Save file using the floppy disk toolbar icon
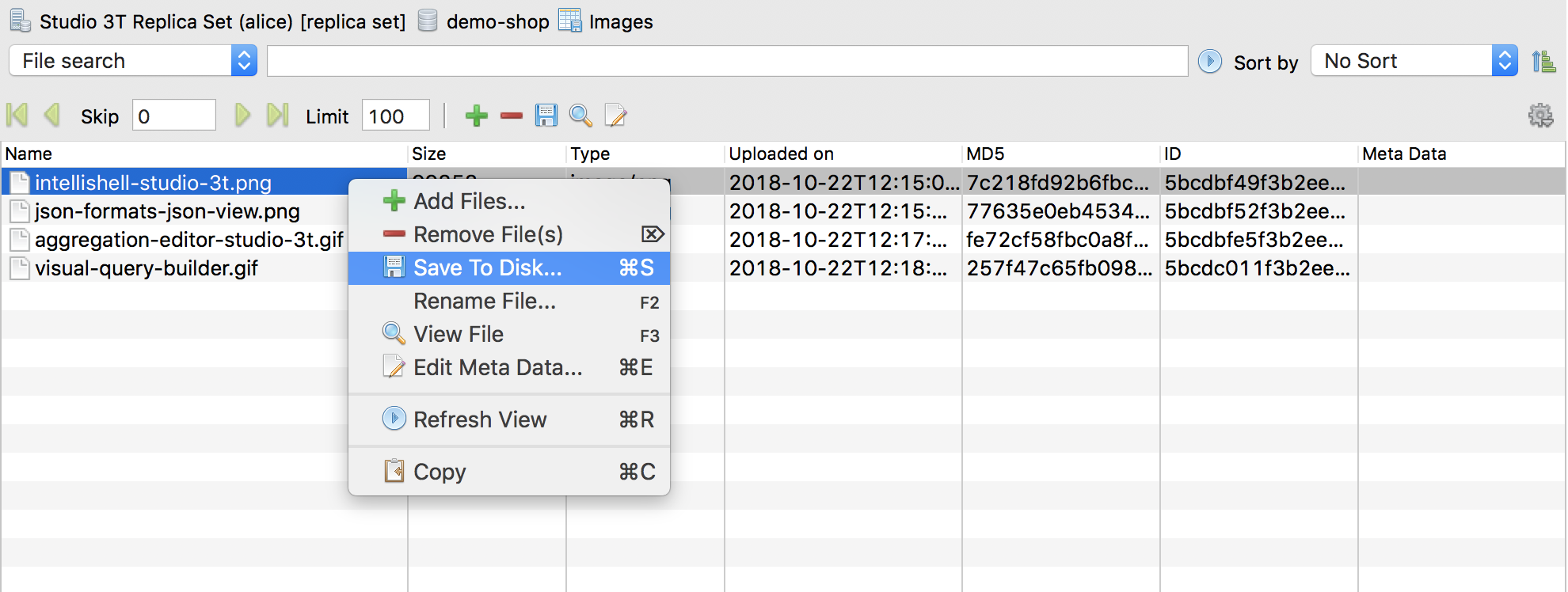Viewport: 1568px width, 592px height. click(x=546, y=116)
